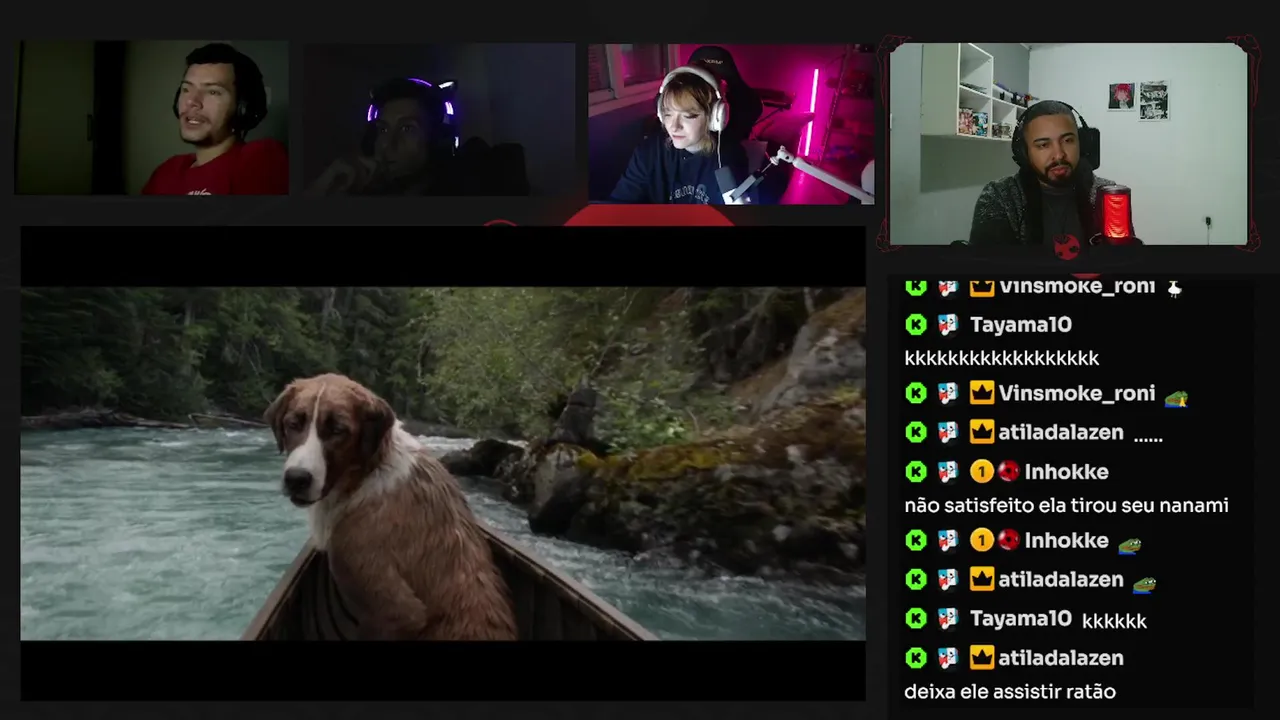Click frog emote in atiladalazen's message

pos(1144,584)
